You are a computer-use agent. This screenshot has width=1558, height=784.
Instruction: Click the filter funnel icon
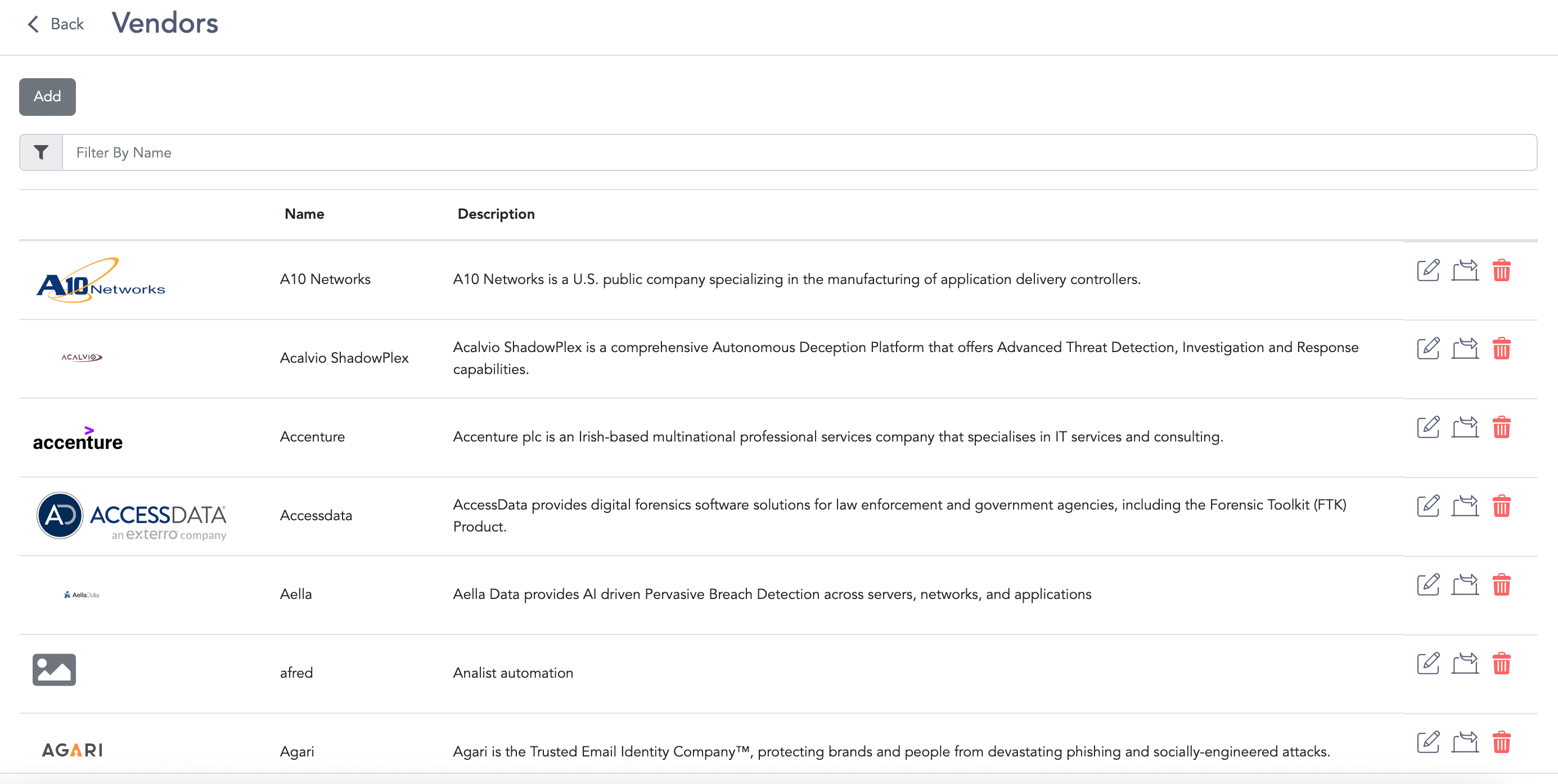(x=40, y=152)
